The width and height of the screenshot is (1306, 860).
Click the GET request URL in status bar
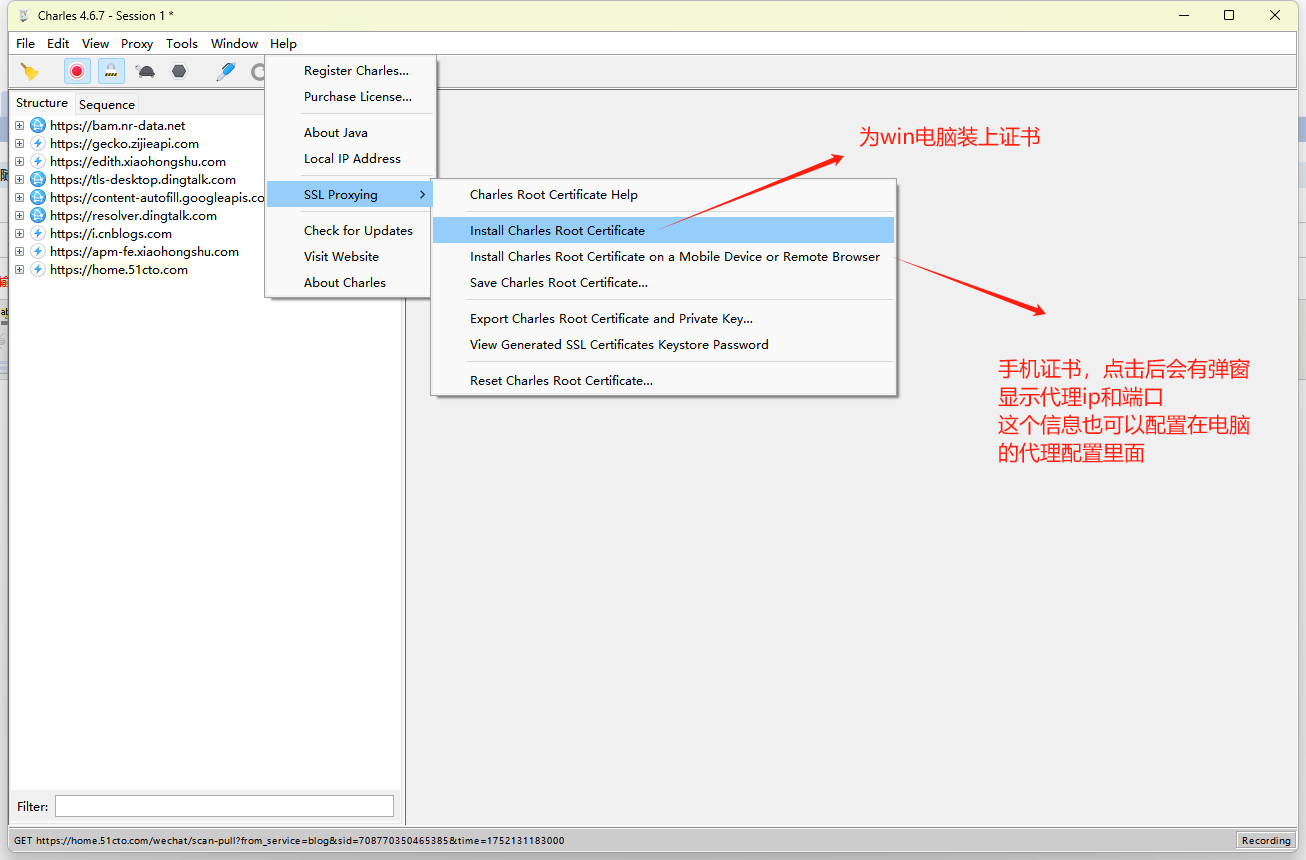289,841
